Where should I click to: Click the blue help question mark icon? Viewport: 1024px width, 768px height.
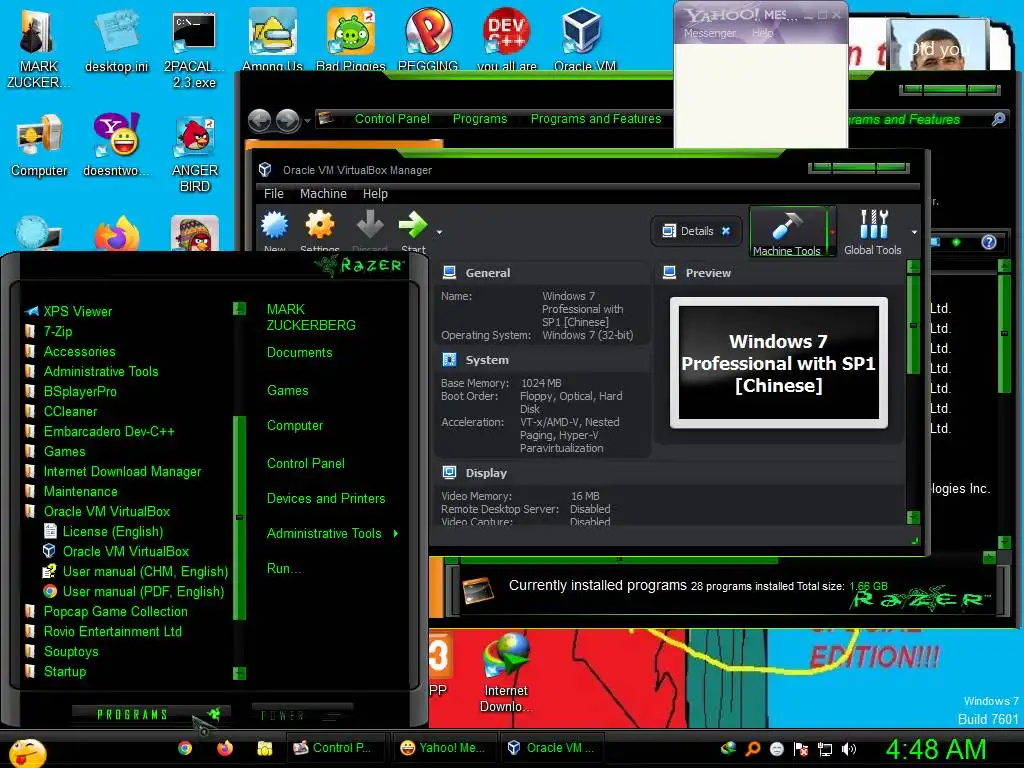pos(989,242)
